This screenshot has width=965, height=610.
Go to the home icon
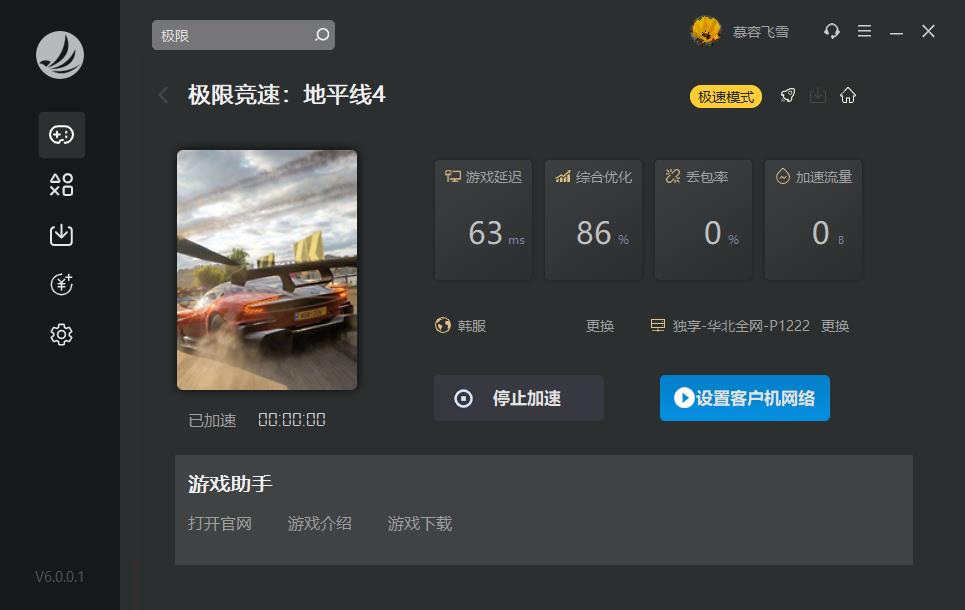tap(848, 95)
